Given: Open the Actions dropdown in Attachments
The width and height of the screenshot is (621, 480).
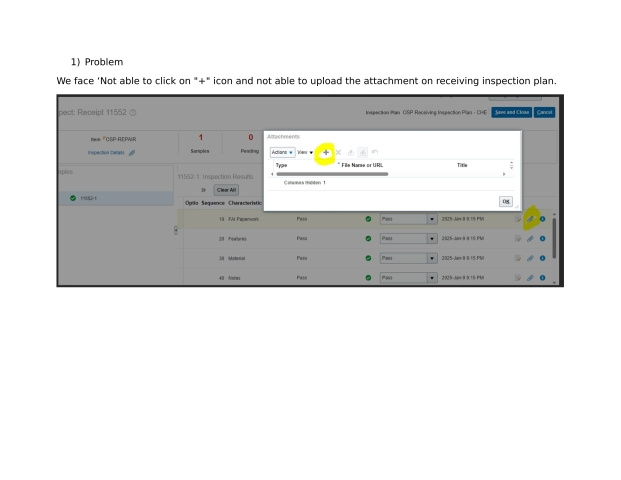Looking at the screenshot, I should tap(282, 152).
